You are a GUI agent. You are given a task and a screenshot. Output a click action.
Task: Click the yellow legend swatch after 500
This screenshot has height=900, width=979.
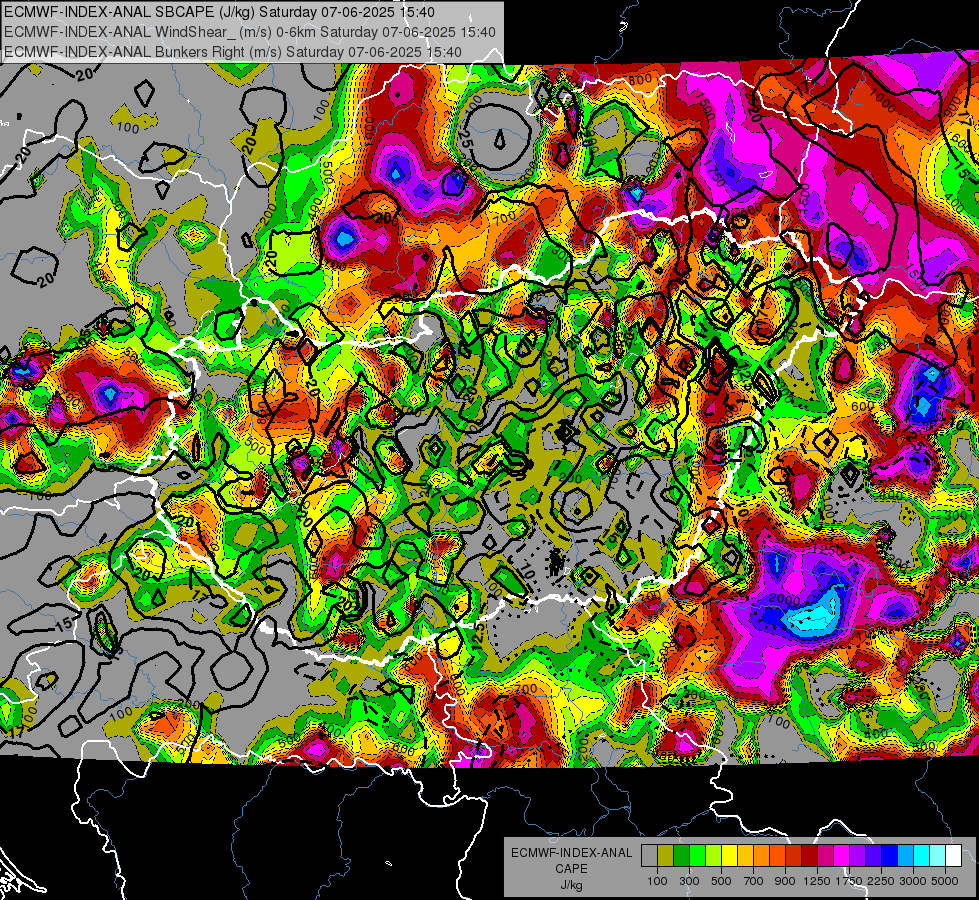tap(729, 856)
